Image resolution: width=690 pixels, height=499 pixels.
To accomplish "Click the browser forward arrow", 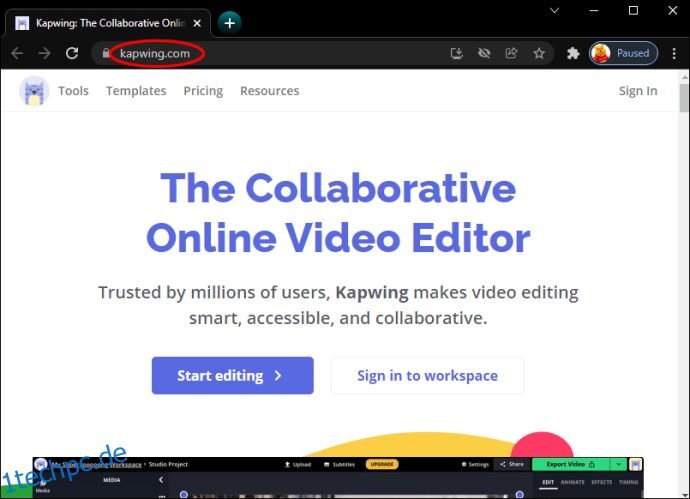I will (x=44, y=53).
